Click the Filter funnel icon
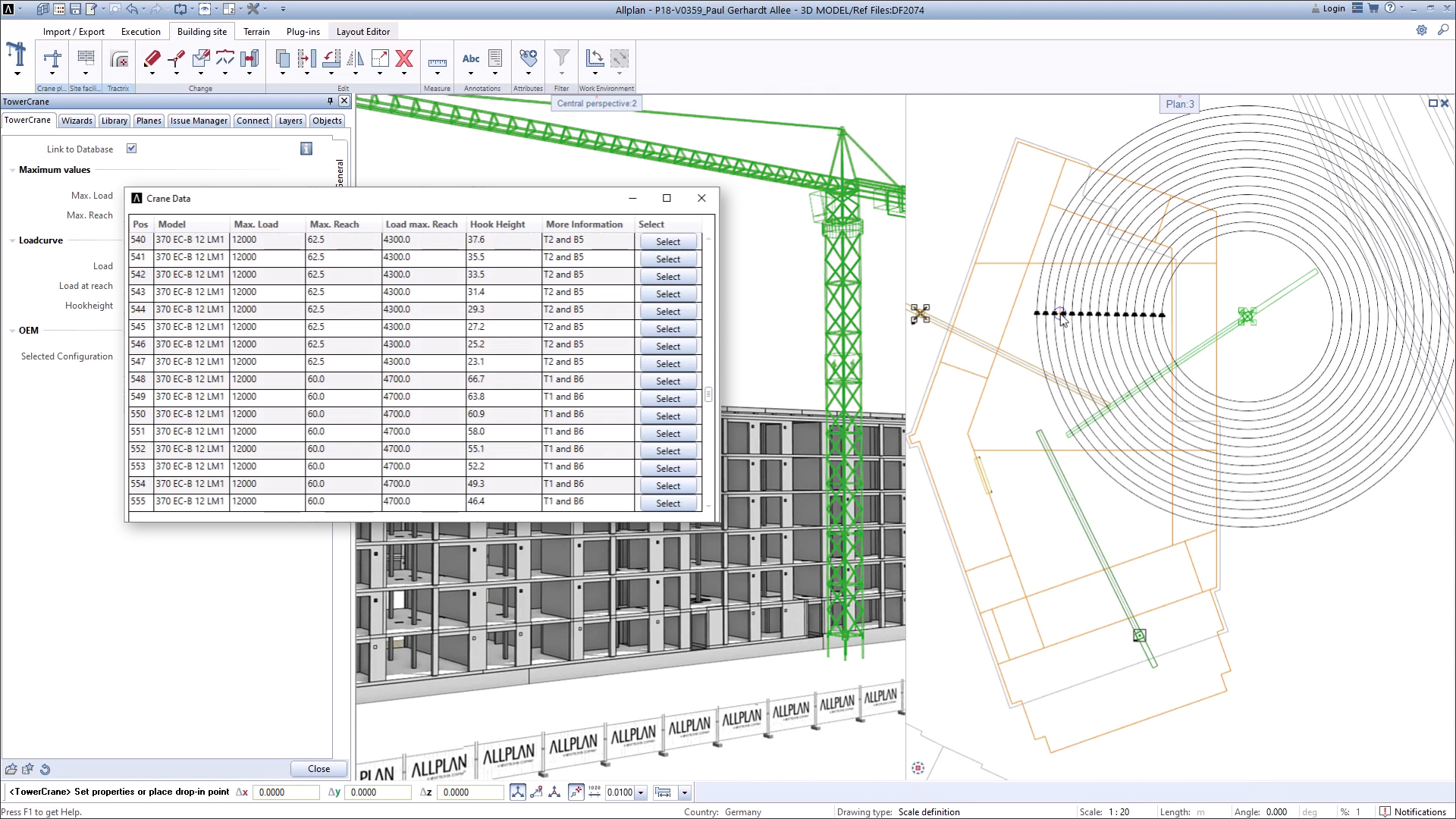The height and width of the screenshot is (819, 1456). pyautogui.click(x=562, y=58)
